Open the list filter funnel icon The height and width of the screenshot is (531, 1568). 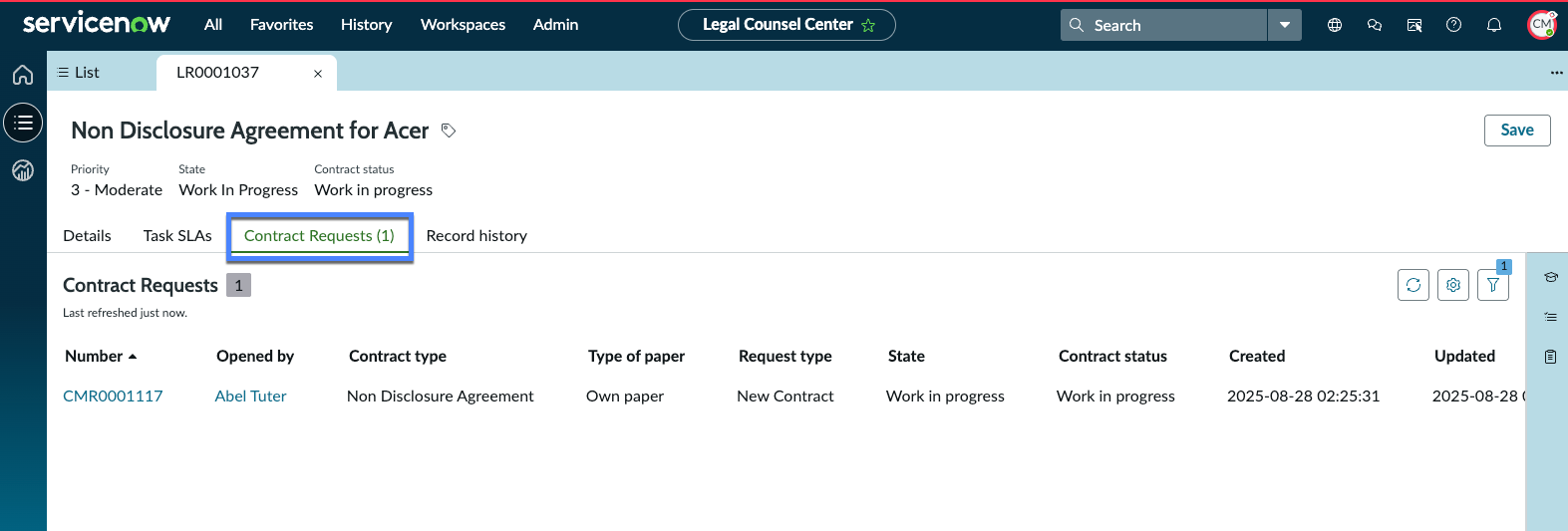click(1493, 285)
